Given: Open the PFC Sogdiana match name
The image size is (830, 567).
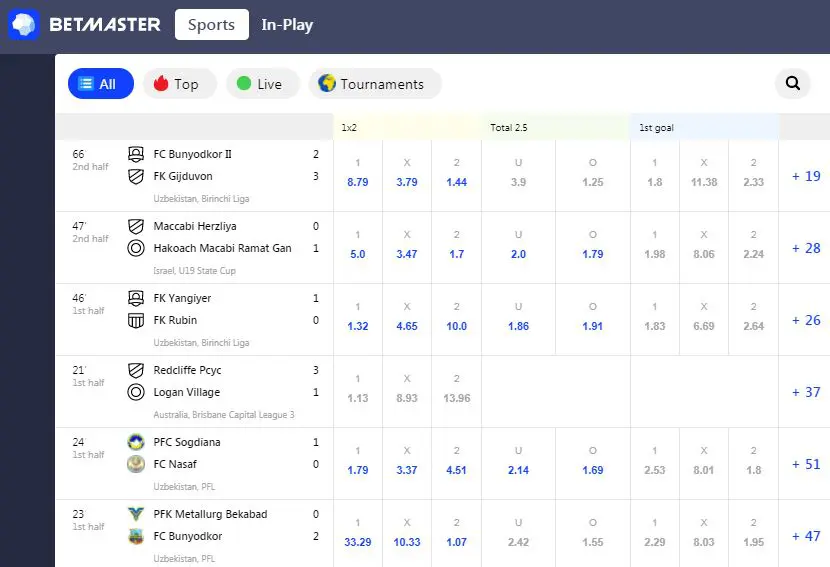Looking at the screenshot, I should [x=187, y=442].
